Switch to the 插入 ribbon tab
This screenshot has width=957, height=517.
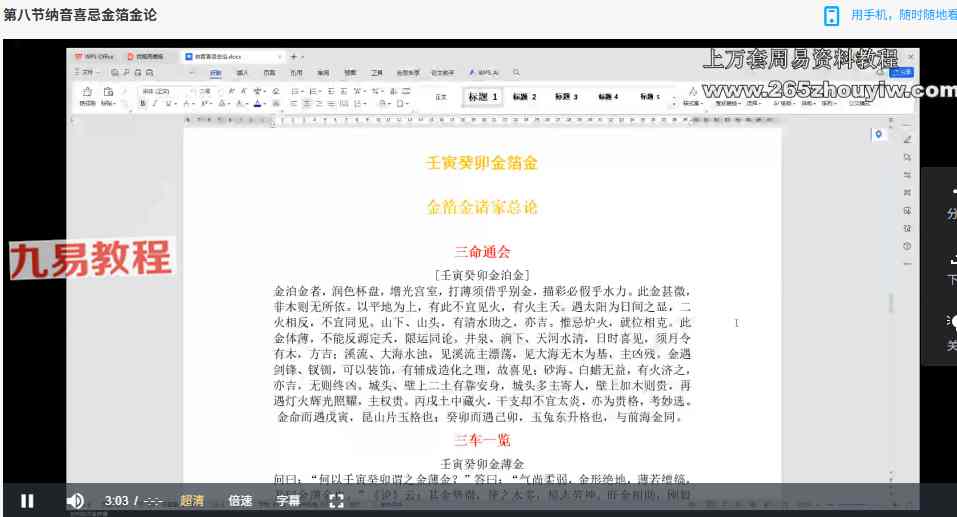pyautogui.click(x=242, y=73)
